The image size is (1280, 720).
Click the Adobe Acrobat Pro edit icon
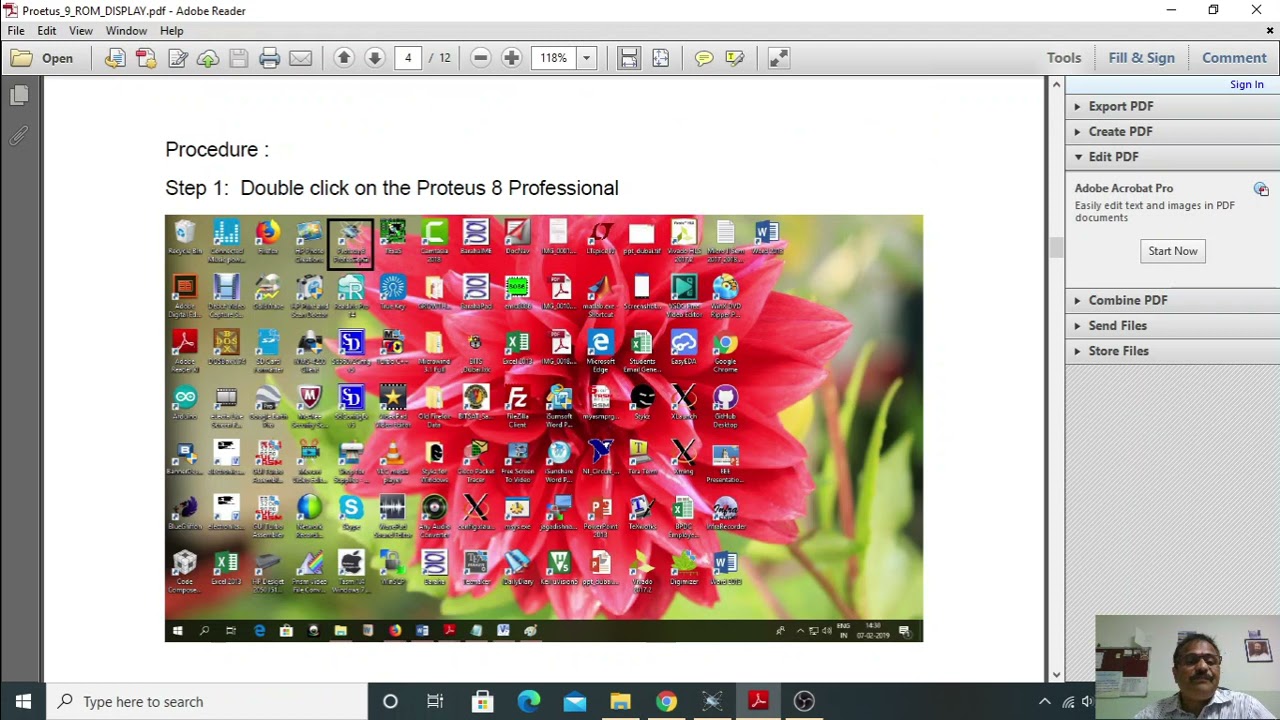point(1261,189)
